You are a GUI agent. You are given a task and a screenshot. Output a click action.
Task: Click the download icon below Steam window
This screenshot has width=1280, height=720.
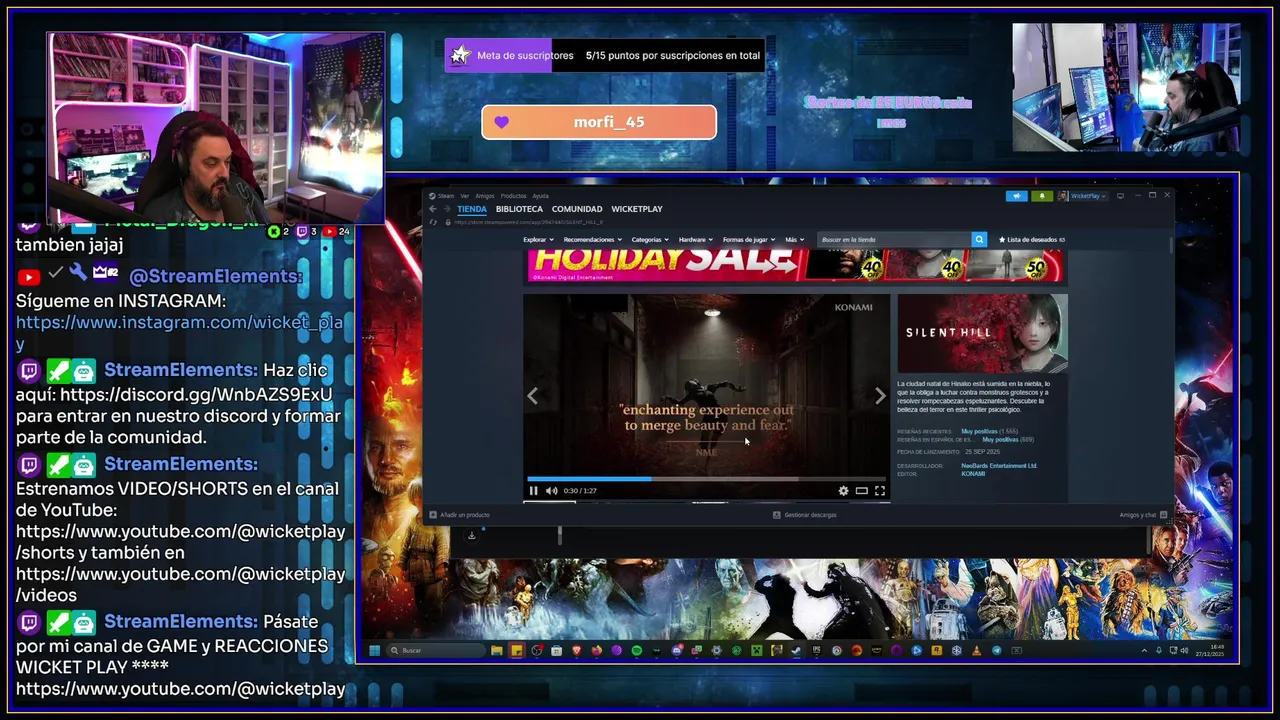[x=471, y=535]
